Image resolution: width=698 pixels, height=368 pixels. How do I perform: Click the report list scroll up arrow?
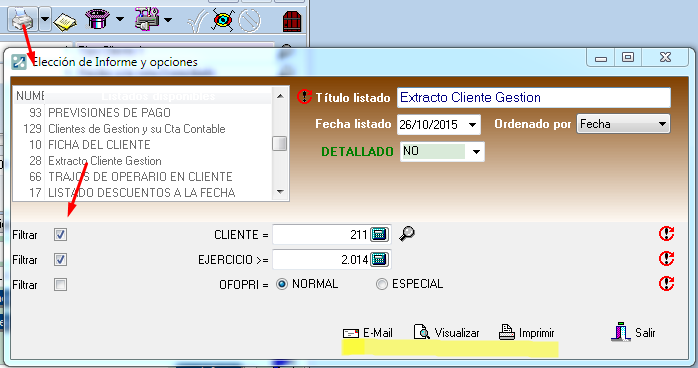(280, 96)
